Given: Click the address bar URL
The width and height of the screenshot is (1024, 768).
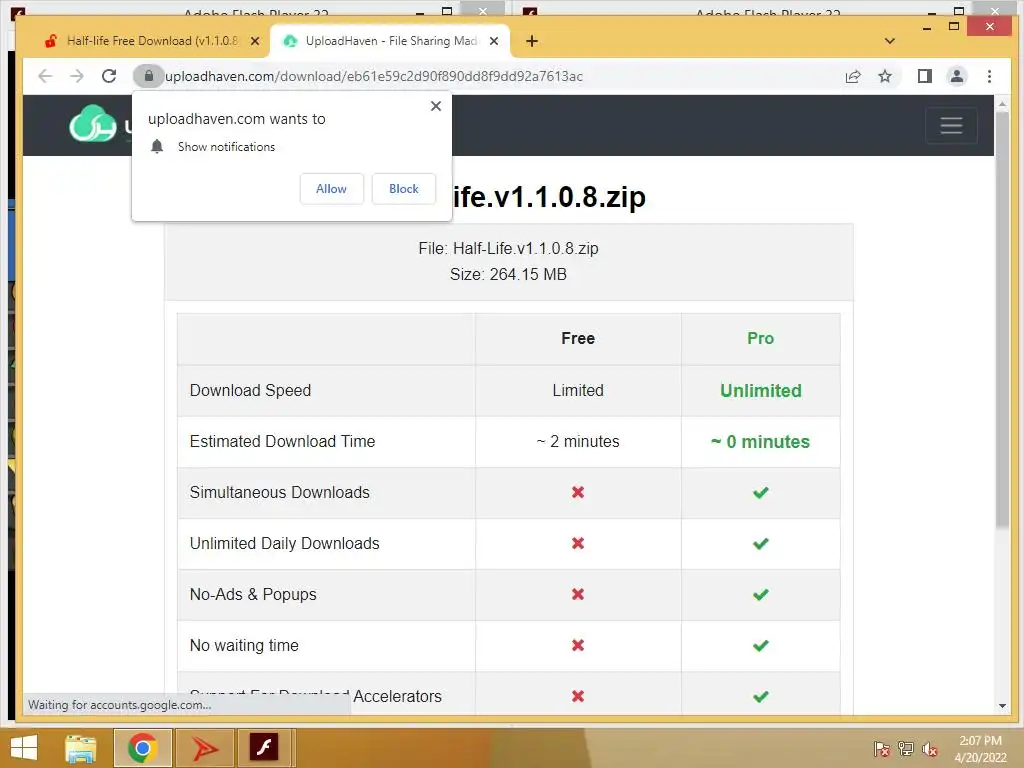Looking at the screenshot, I should coord(374,76).
